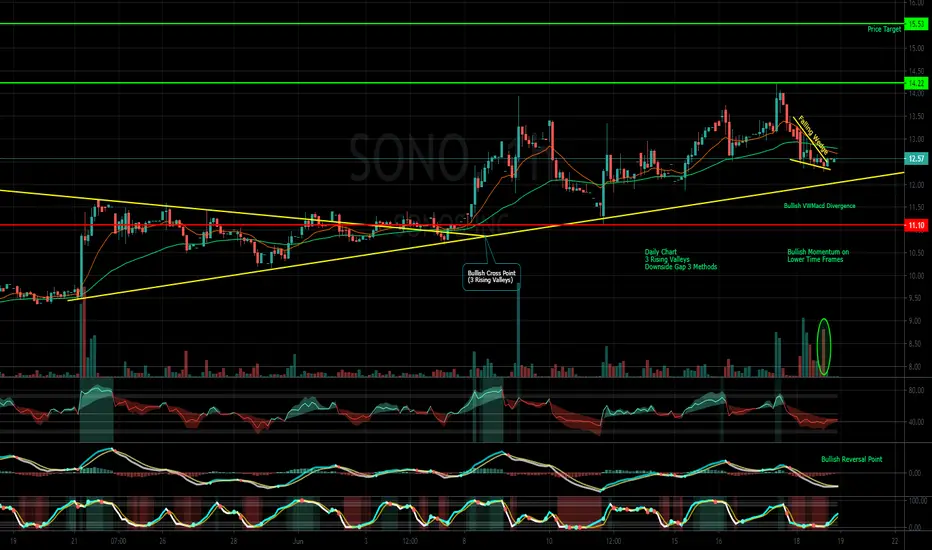
Task: Click the 10.00 price scale value
Action: (x=916, y=276)
